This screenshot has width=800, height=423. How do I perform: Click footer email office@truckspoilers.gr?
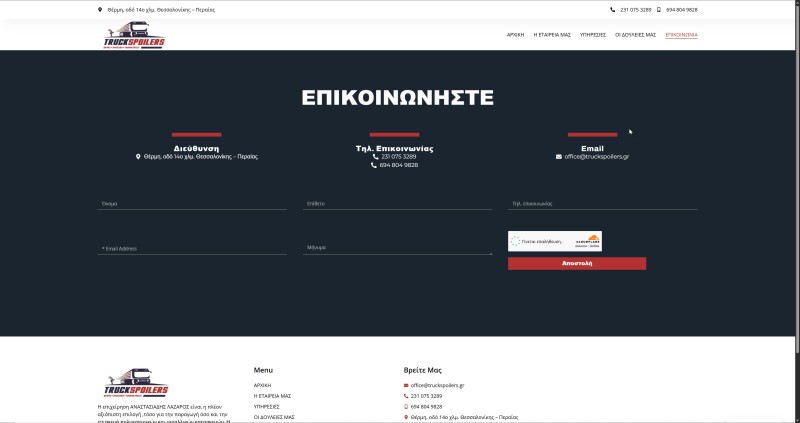point(437,385)
